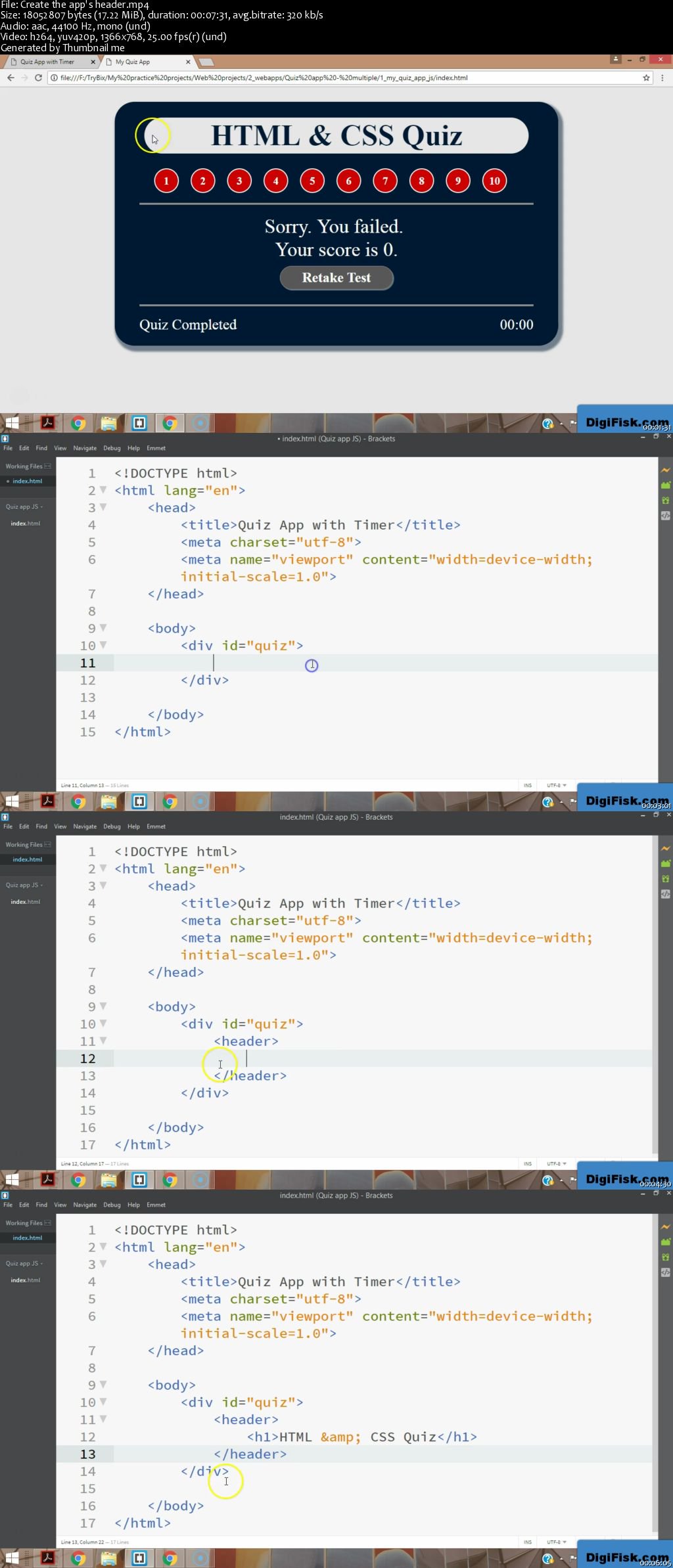
Task: Open UTF-8 encoding dropdown in "Line 12" status bar
Action: [556, 1164]
